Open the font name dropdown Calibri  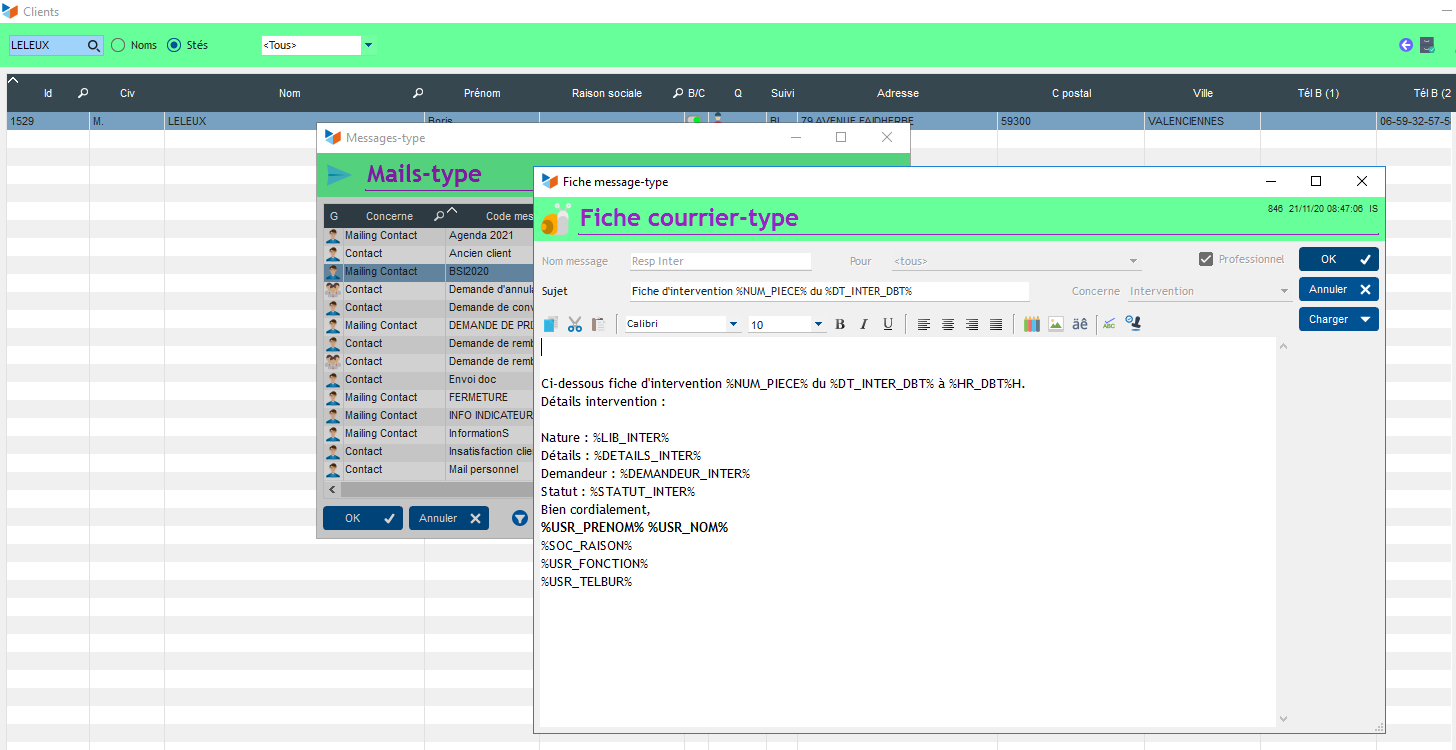(x=733, y=324)
